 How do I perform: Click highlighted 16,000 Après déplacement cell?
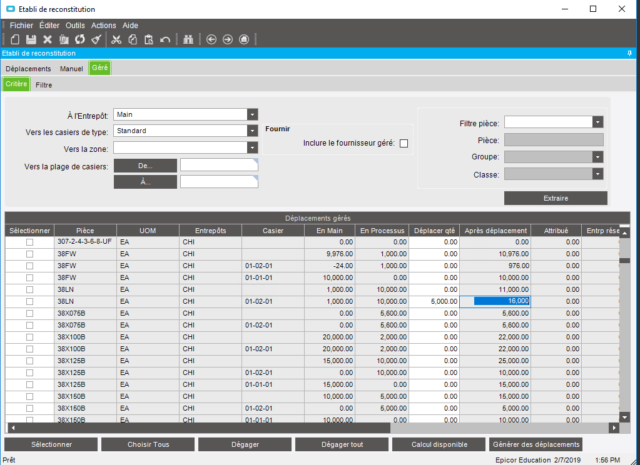tap(495, 301)
